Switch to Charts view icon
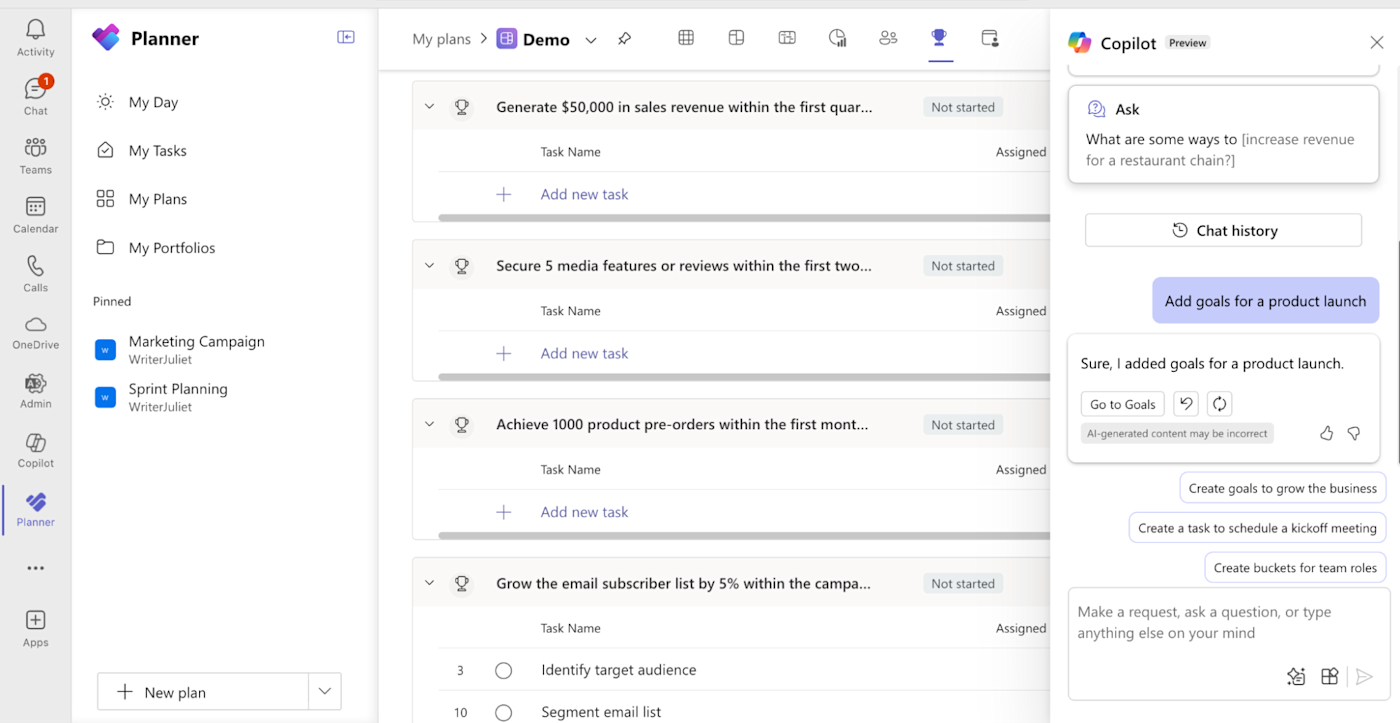This screenshot has width=1400, height=723. click(838, 38)
